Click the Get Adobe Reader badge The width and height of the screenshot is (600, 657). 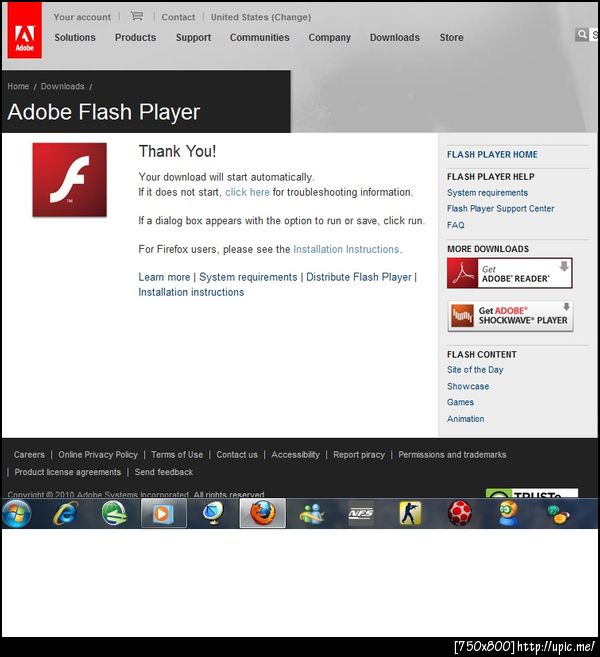tap(509, 273)
